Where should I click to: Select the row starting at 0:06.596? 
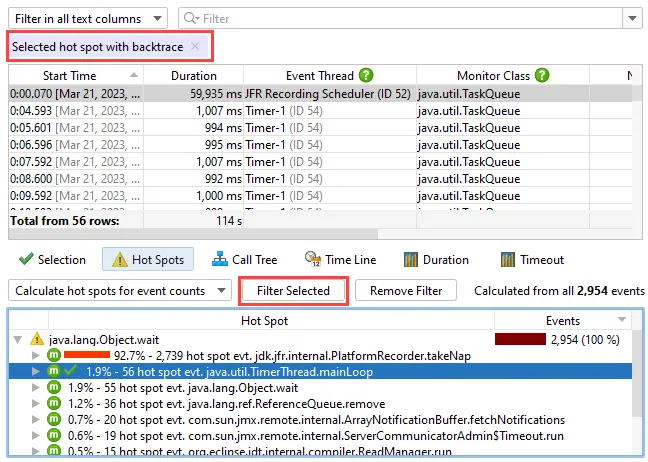tap(320, 145)
